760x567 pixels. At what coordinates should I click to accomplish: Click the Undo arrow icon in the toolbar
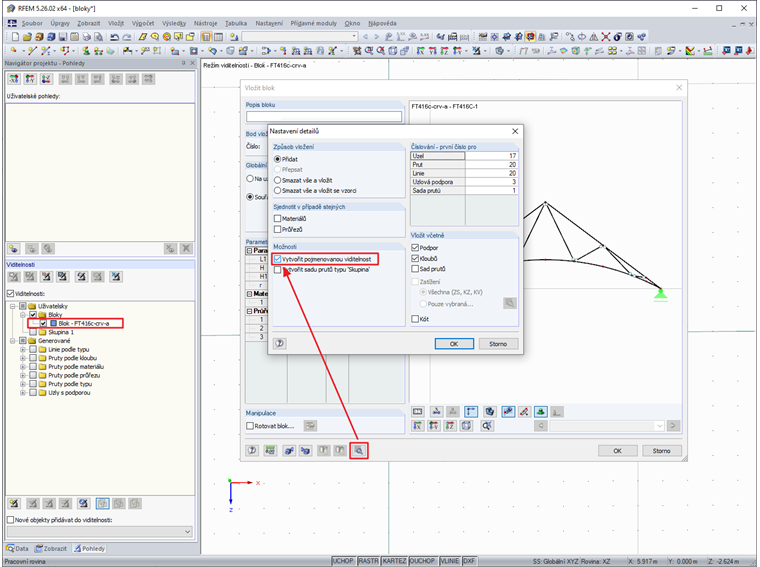[x=114, y=37]
